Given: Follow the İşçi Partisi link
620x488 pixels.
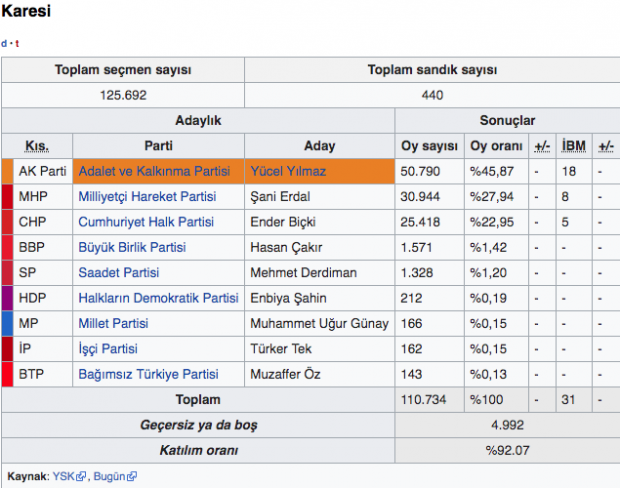Looking at the screenshot, I should click(108, 349).
